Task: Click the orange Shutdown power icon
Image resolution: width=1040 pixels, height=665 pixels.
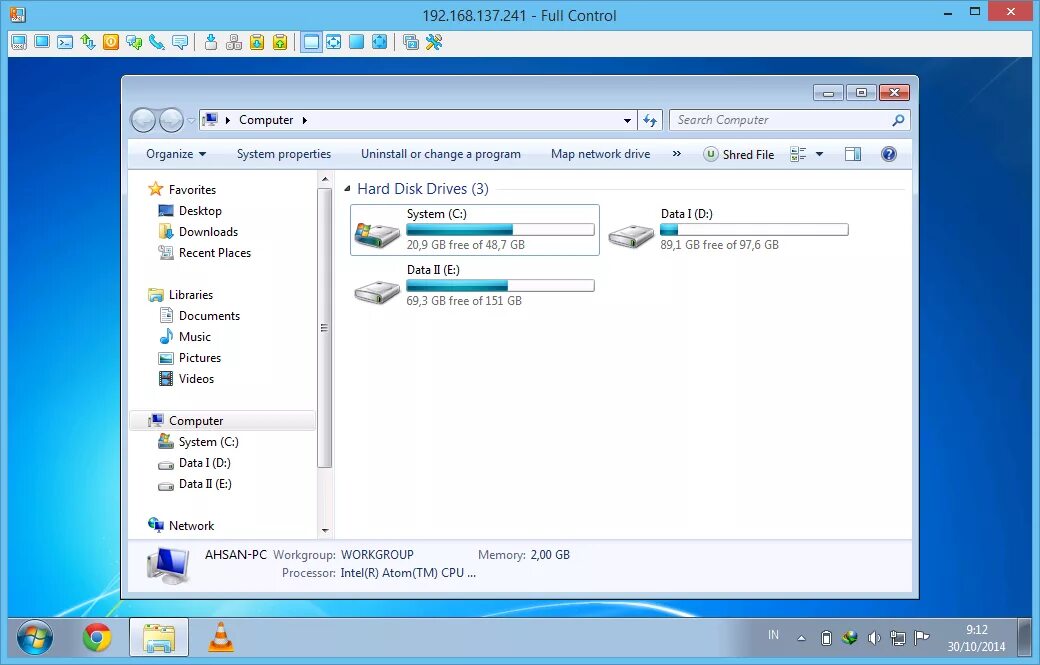Action: (111, 42)
